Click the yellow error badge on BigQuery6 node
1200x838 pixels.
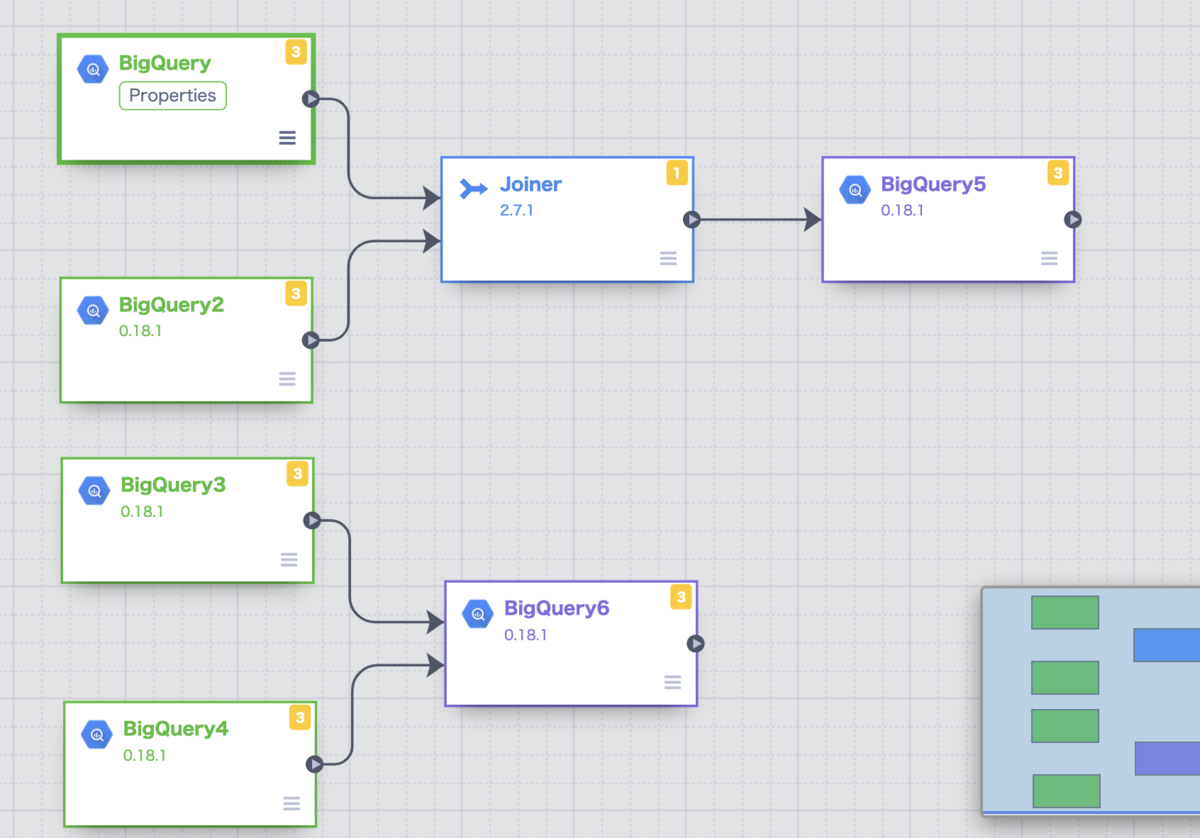point(680,597)
